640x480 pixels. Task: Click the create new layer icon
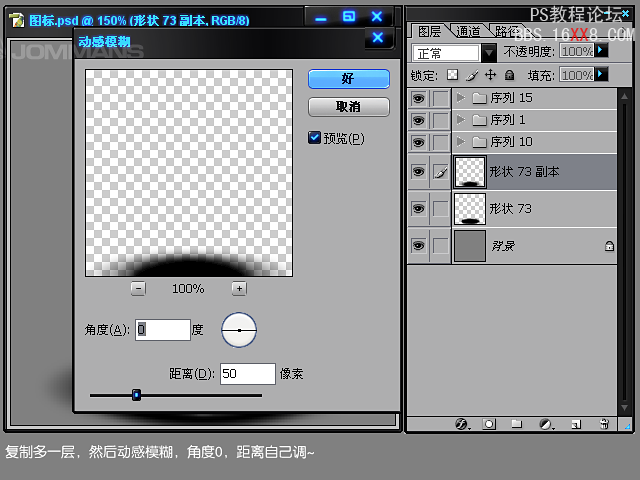(575, 424)
